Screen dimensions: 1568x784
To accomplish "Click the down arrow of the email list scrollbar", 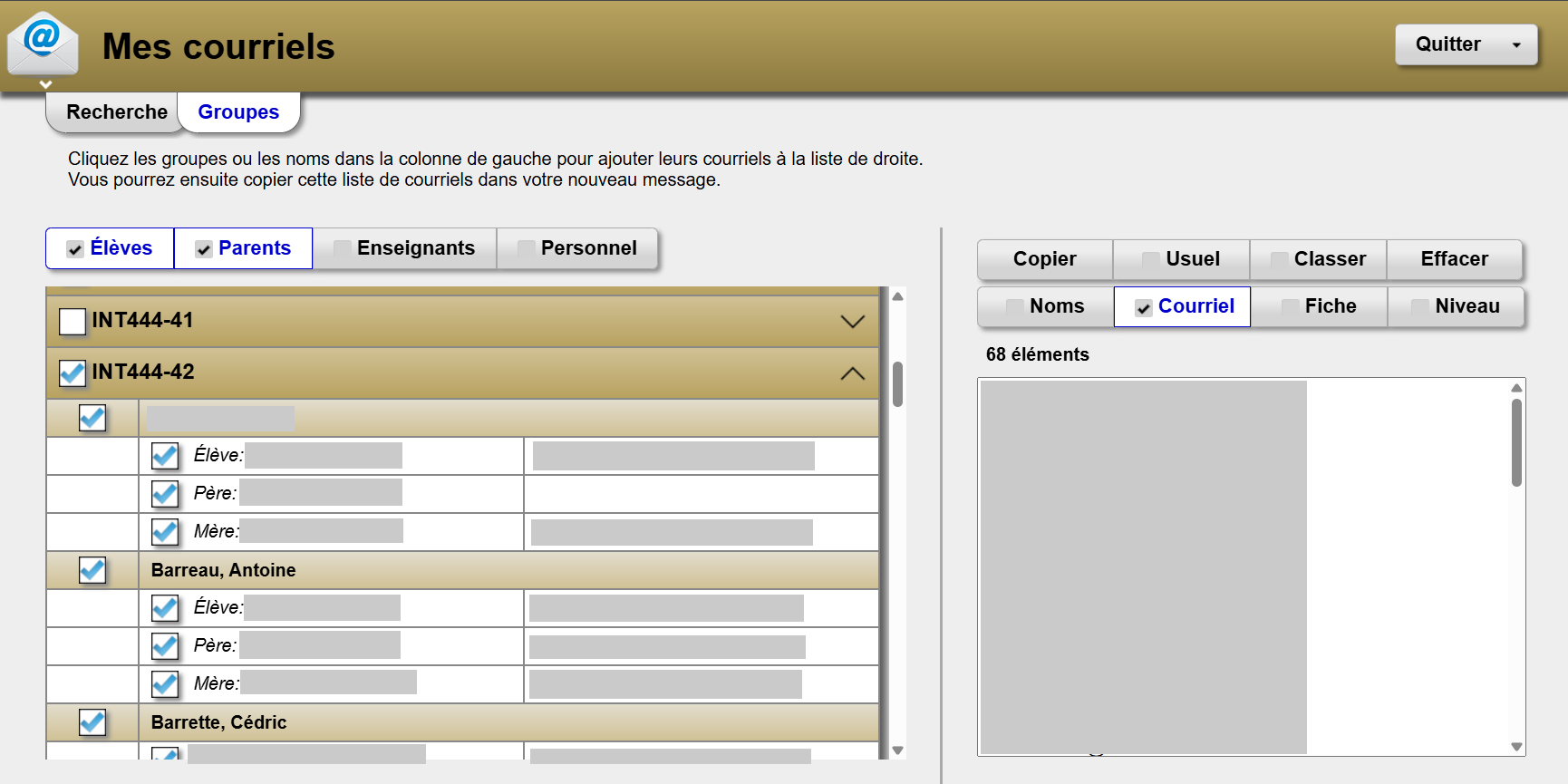I will tap(1516, 747).
